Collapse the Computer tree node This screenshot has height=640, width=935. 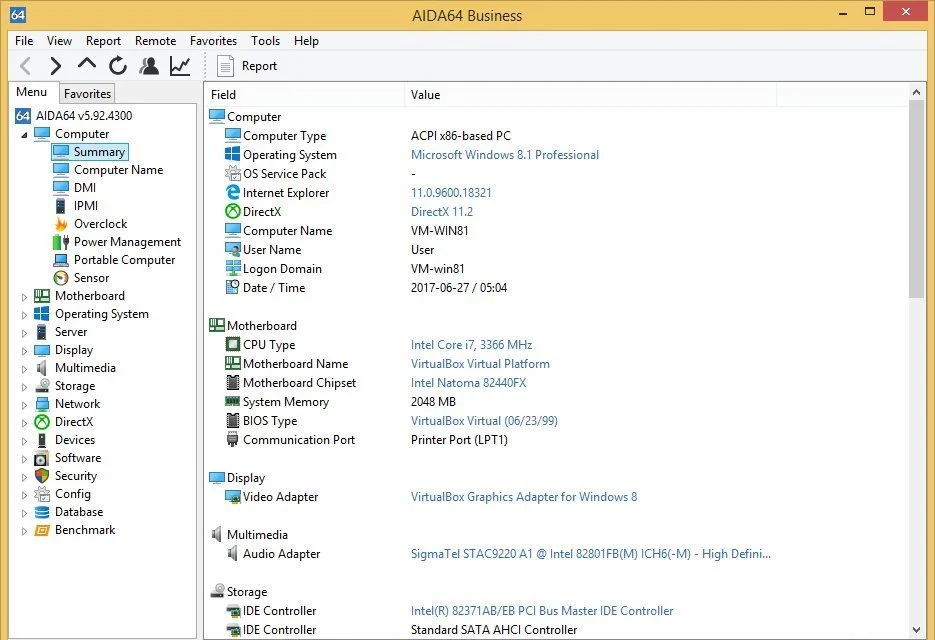(24, 135)
